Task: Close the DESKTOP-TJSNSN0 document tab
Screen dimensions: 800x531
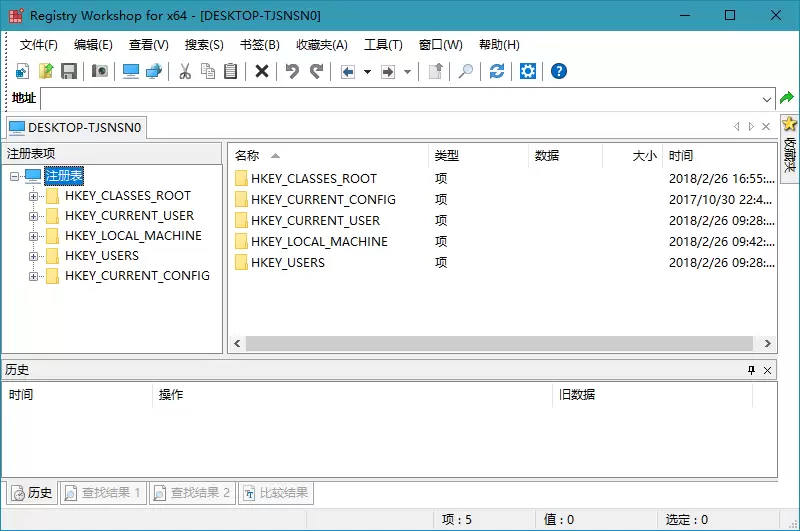Action: [x=766, y=127]
